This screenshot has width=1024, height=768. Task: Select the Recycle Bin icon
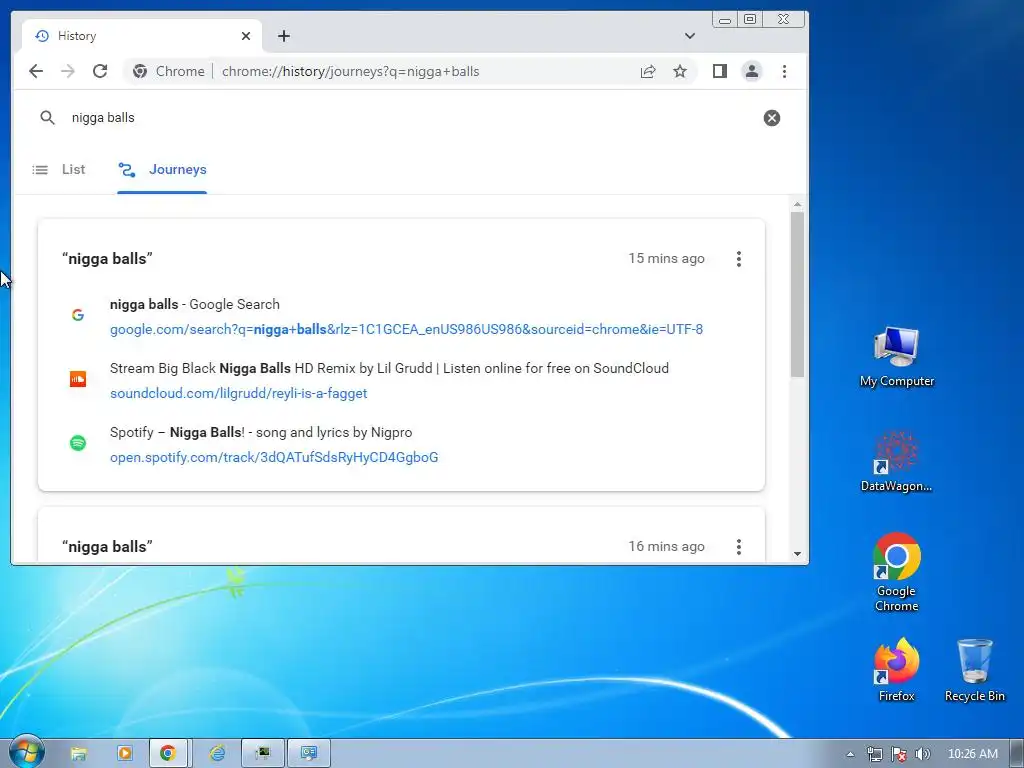tap(974, 669)
